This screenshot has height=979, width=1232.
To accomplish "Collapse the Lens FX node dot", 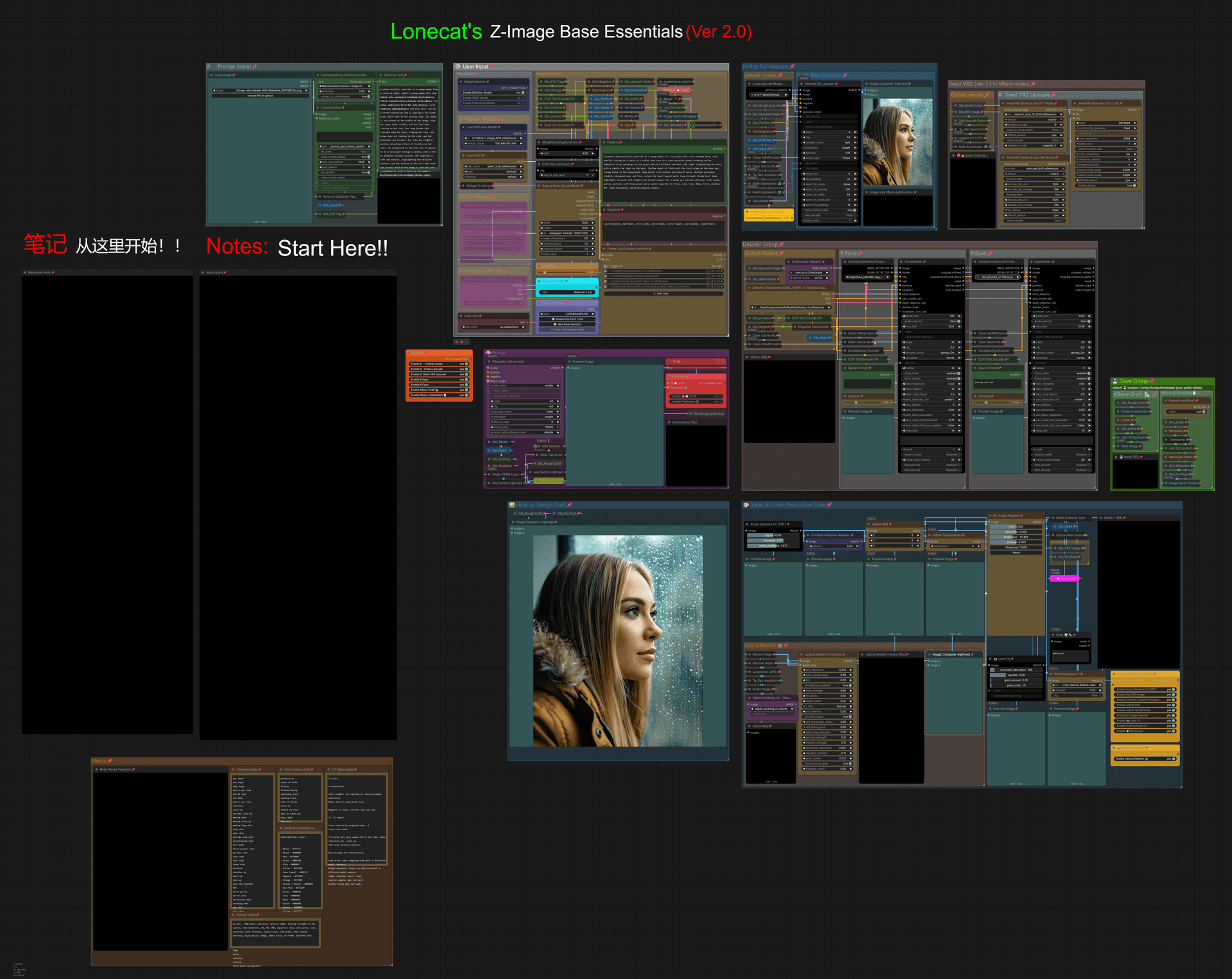I will pos(990,659).
